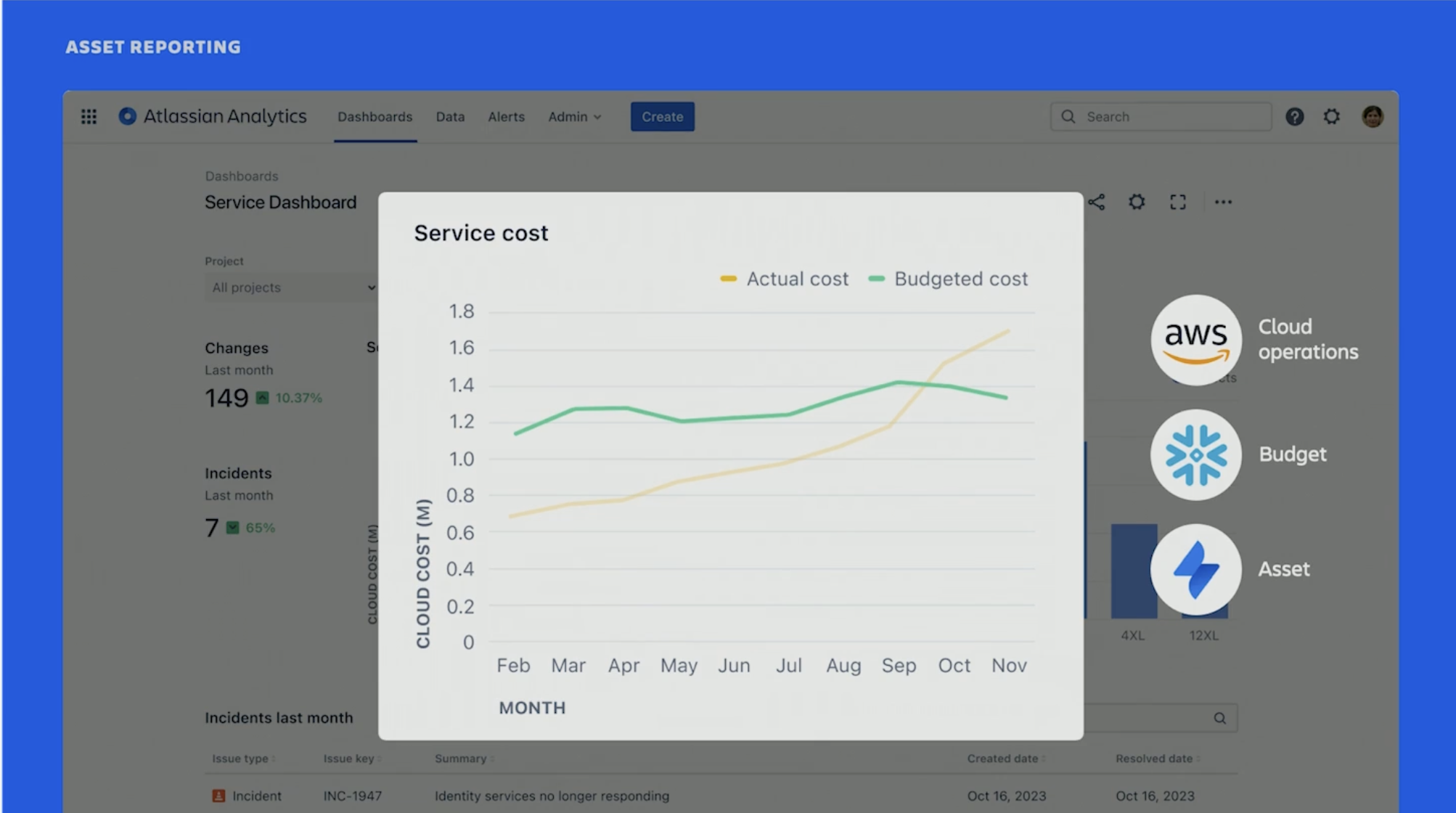The height and width of the screenshot is (813, 1456).
Task: Toggle Actual cost line visibility
Action: 783,279
